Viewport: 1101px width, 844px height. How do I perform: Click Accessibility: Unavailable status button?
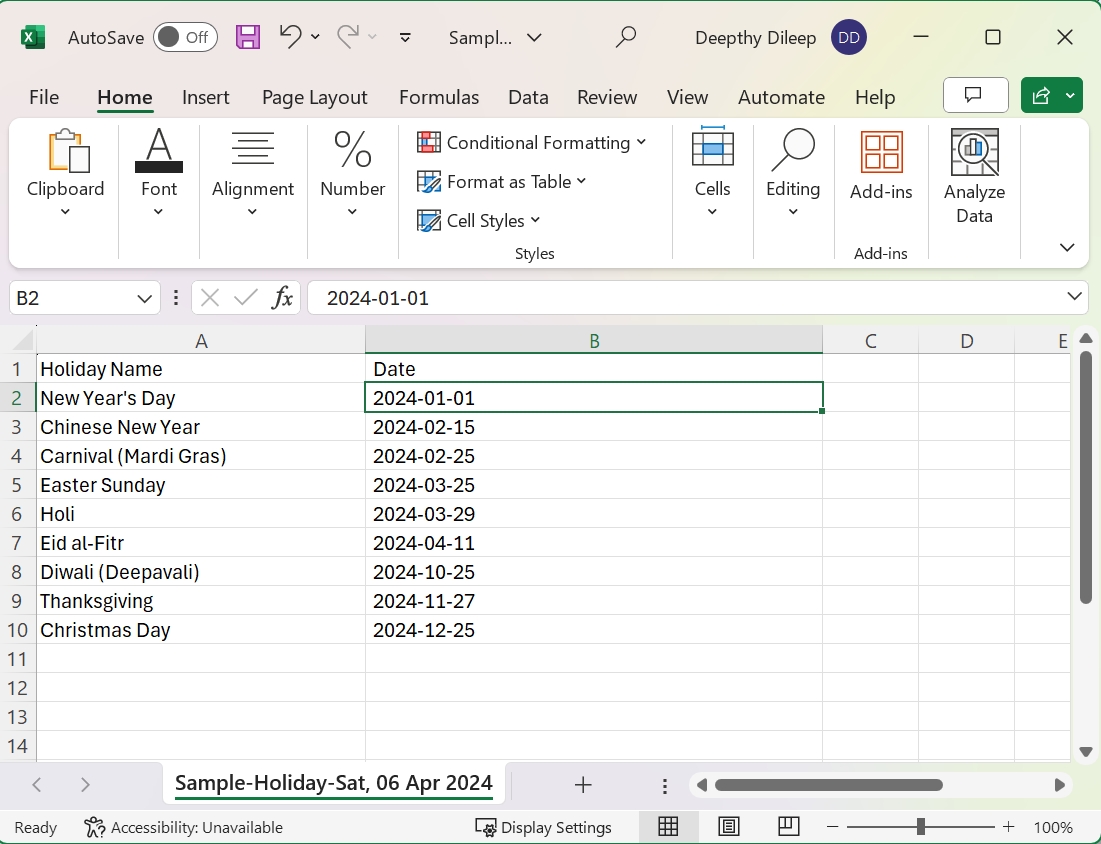[184, 828]
